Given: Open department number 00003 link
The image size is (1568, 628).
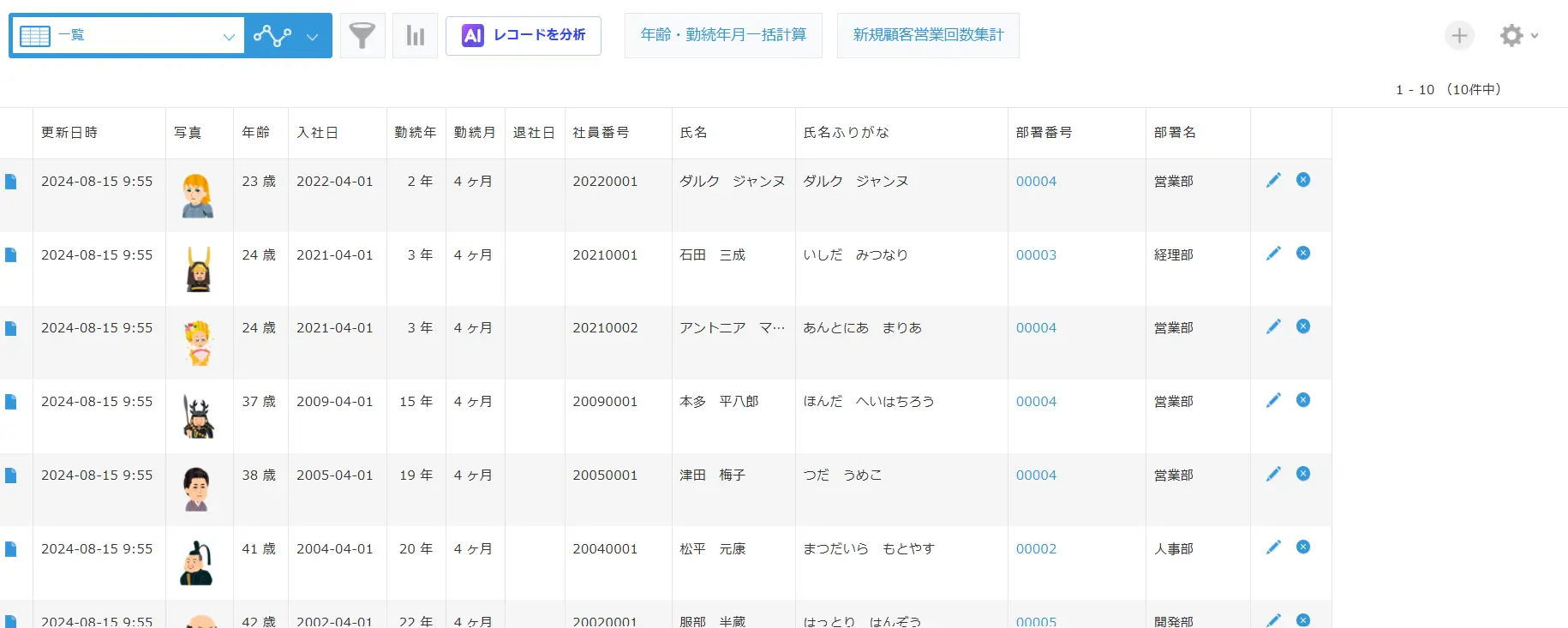Looking at the screenshot, I should click(1036, 255).
